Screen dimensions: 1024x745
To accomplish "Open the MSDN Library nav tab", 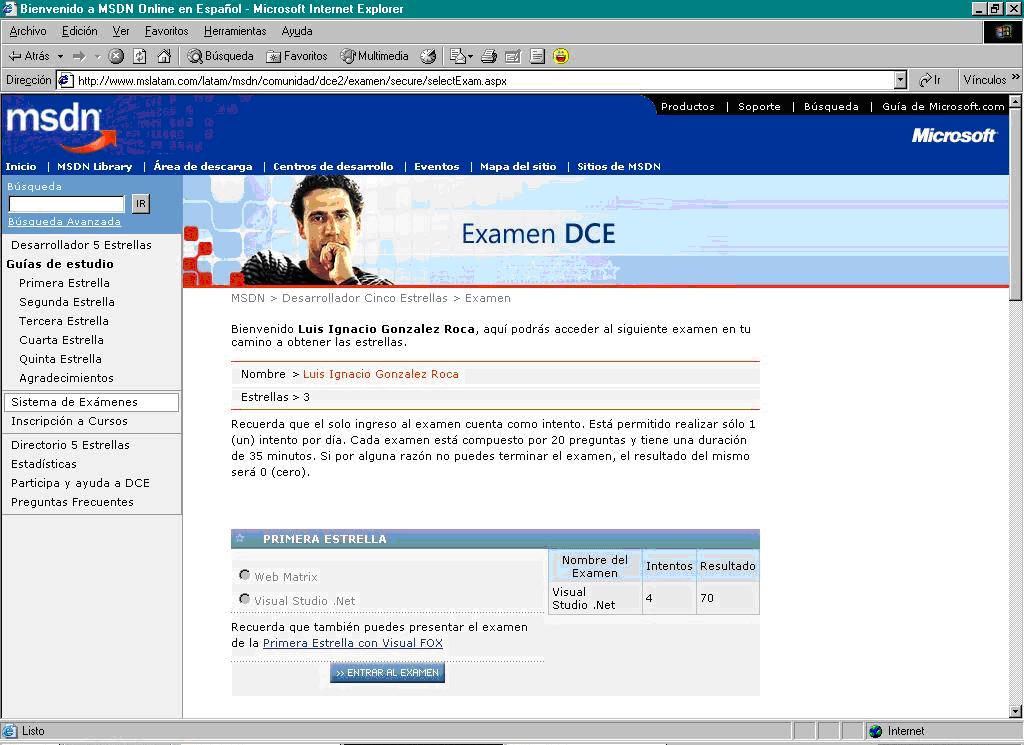I will click(94, 166).
